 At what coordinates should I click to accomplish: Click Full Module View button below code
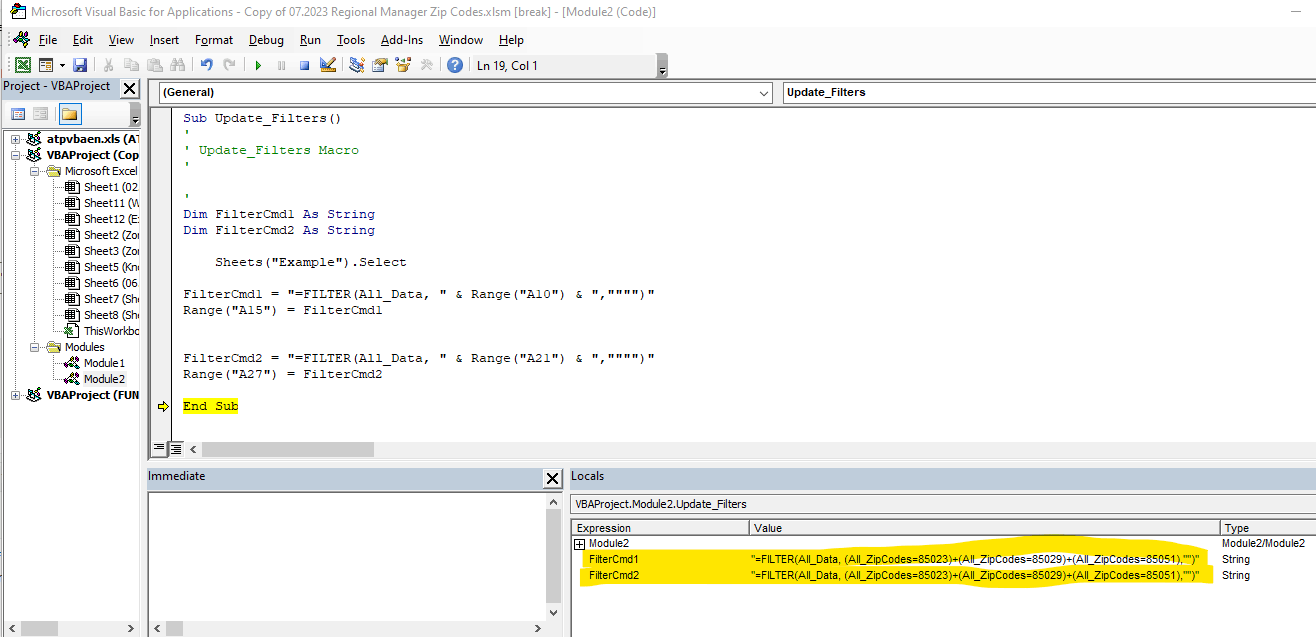tap(175, 449)
